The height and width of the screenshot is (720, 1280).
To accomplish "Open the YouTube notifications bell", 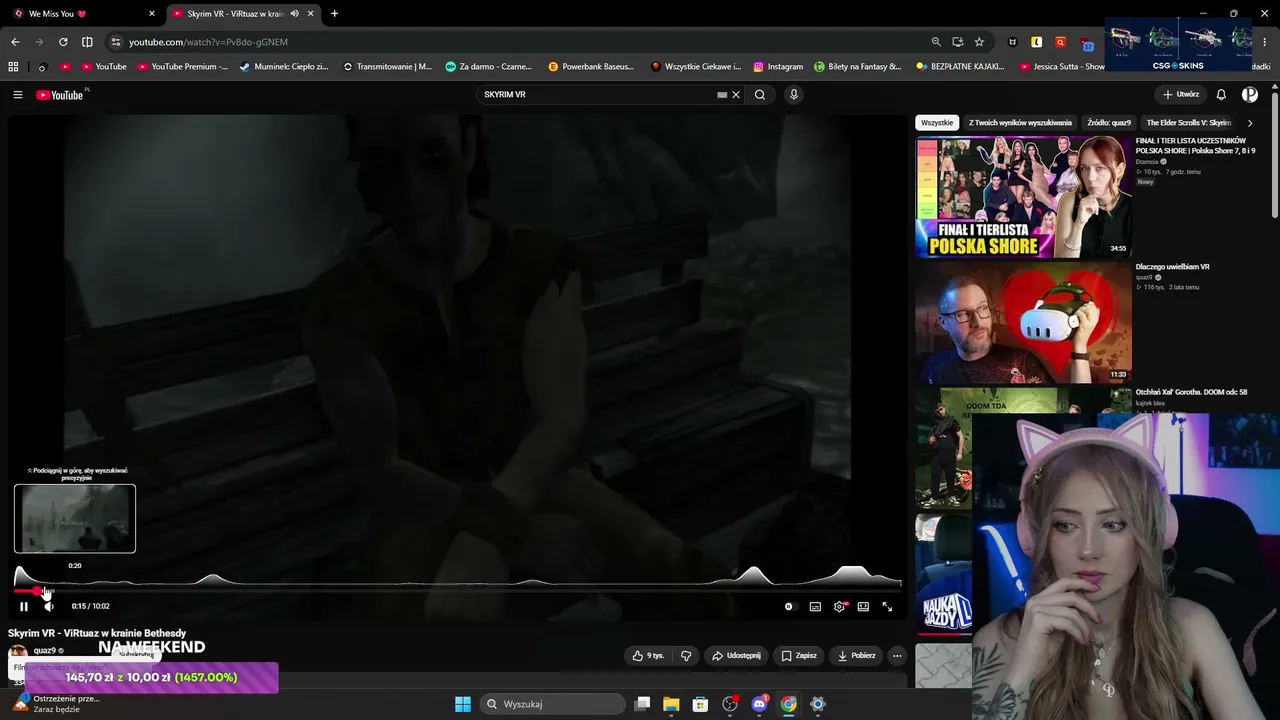I will 1221,95.
